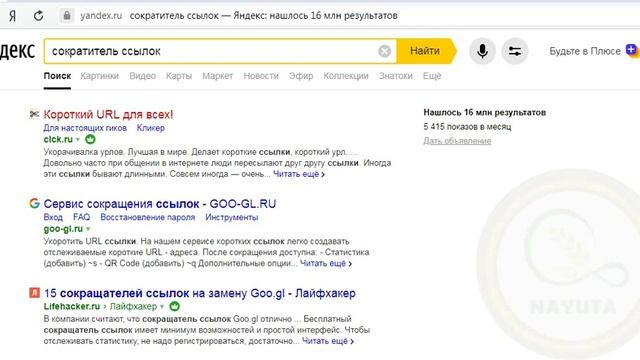The width and height of the screenshot is (640, 360).
Task: Open the Yandex logo link
Action: (x=17, y=51)
